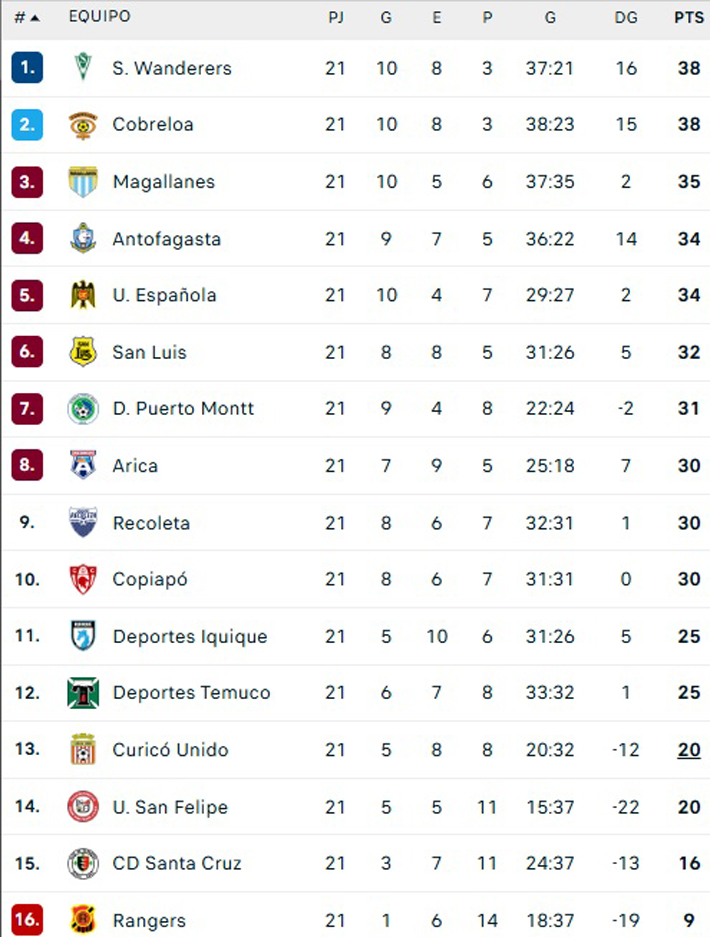Click the S. Wanderers team crest
710x937 pixels.
pyautogui.click(x=83, y=67)
